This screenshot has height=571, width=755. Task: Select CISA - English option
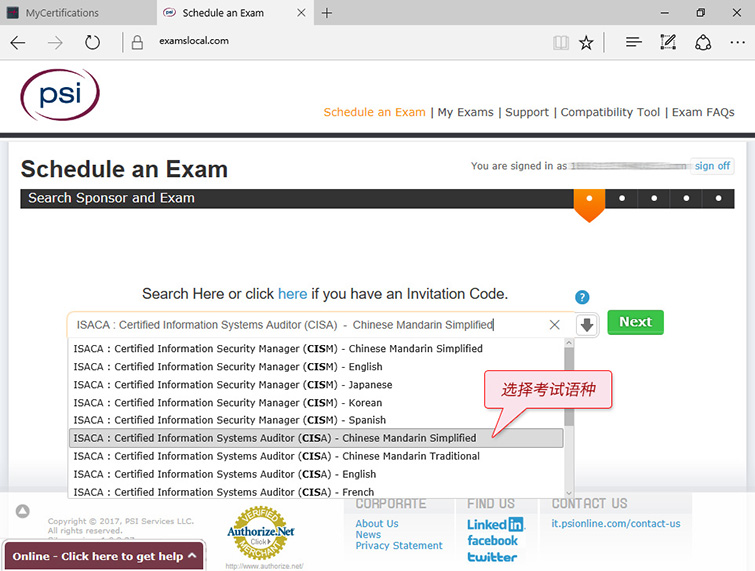(316, 474)
